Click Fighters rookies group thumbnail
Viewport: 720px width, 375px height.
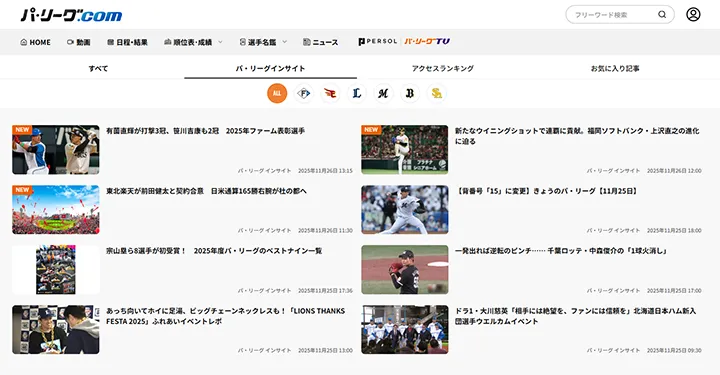[405, 330]
